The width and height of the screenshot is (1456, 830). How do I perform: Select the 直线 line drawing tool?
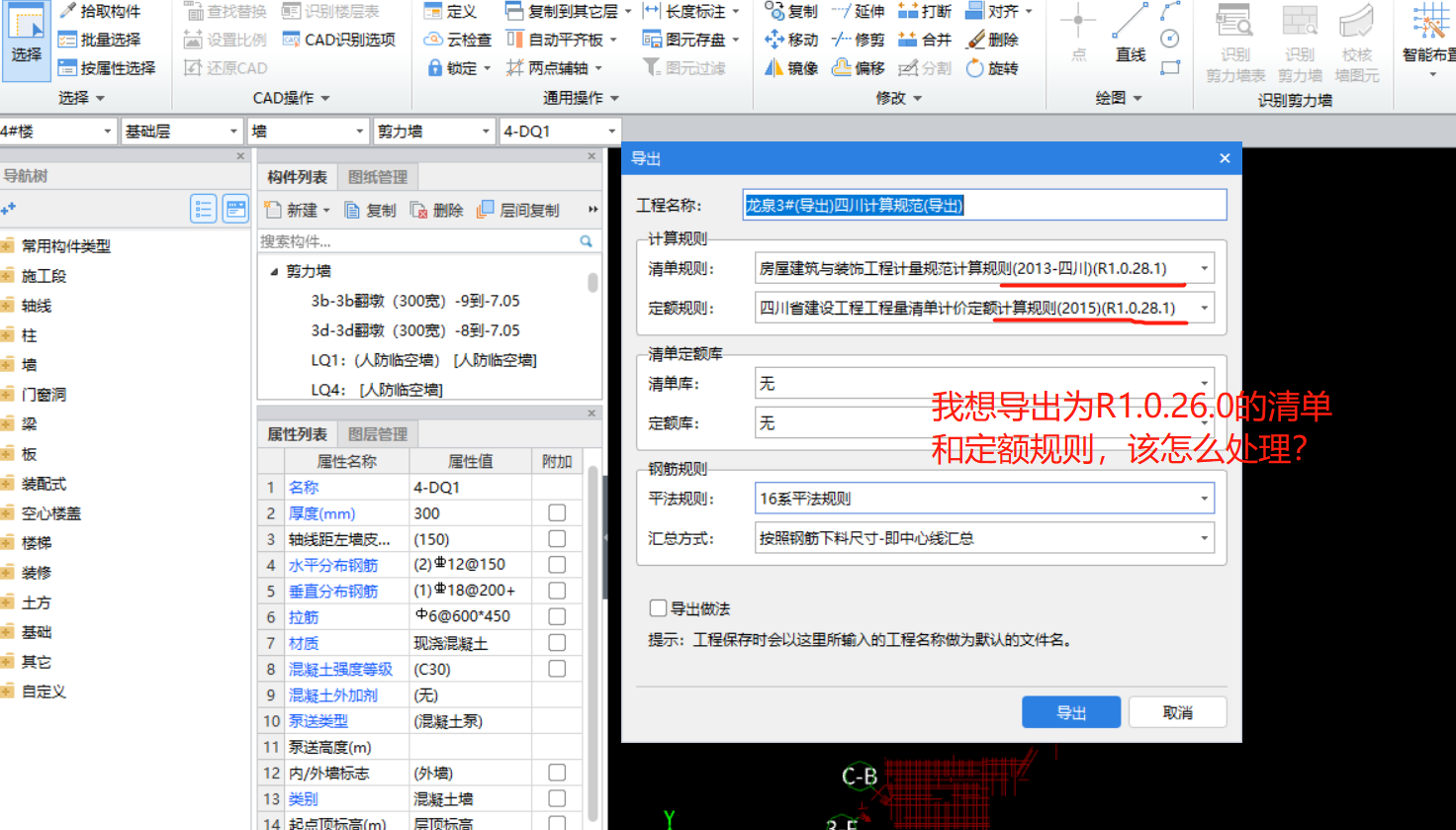click(1131, 35)
